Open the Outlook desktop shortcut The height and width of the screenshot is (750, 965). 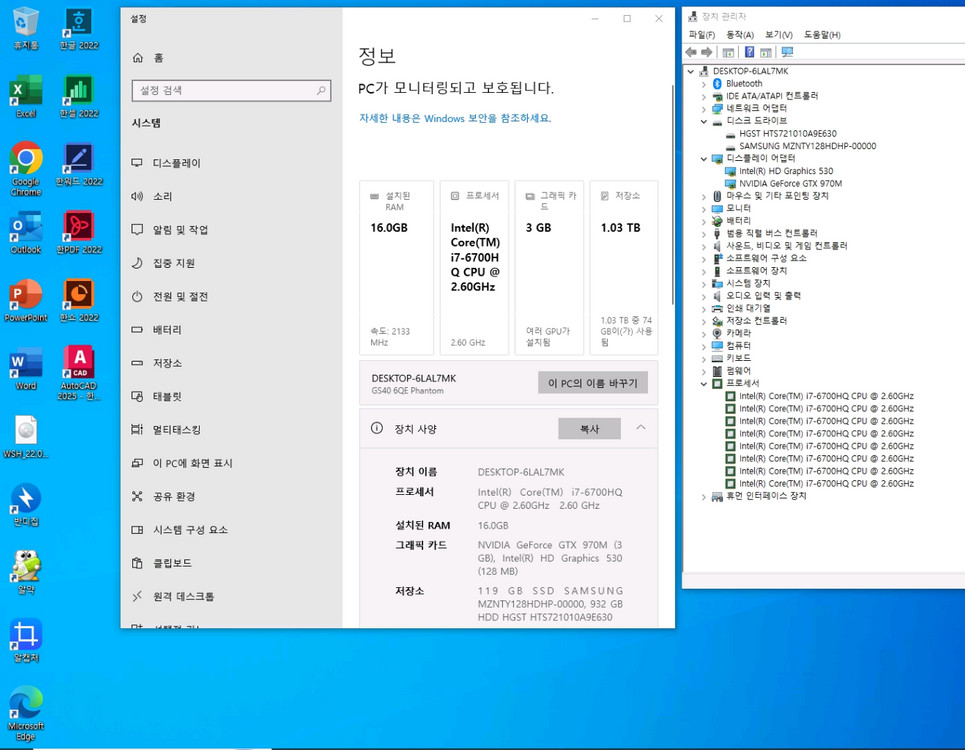point(25,233)
